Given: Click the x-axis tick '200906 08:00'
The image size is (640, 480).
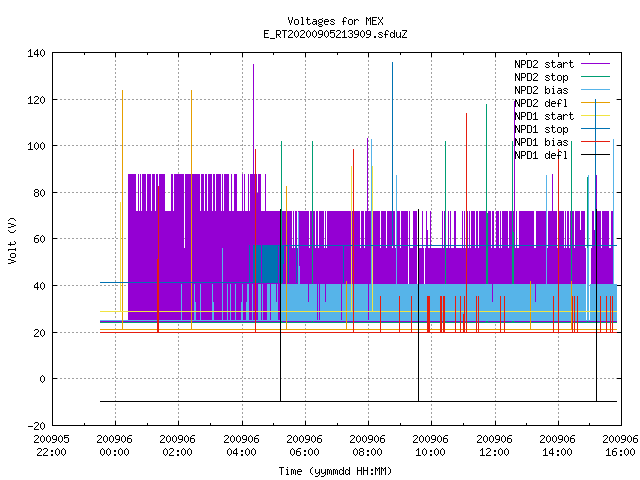Looking at the screenshot, I should tap(368, 446).
